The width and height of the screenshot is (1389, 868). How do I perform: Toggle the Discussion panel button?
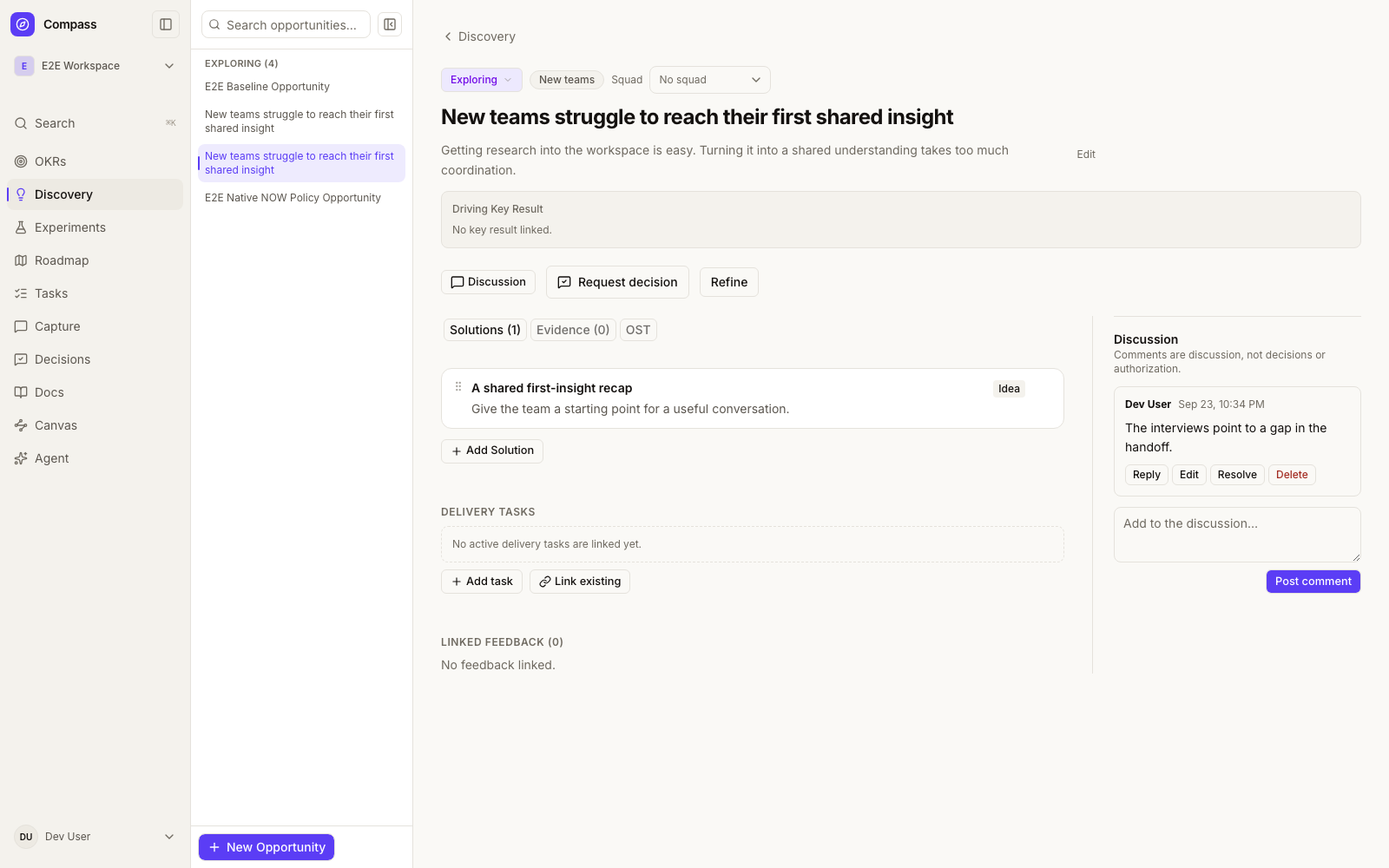[x=488, y=282]
